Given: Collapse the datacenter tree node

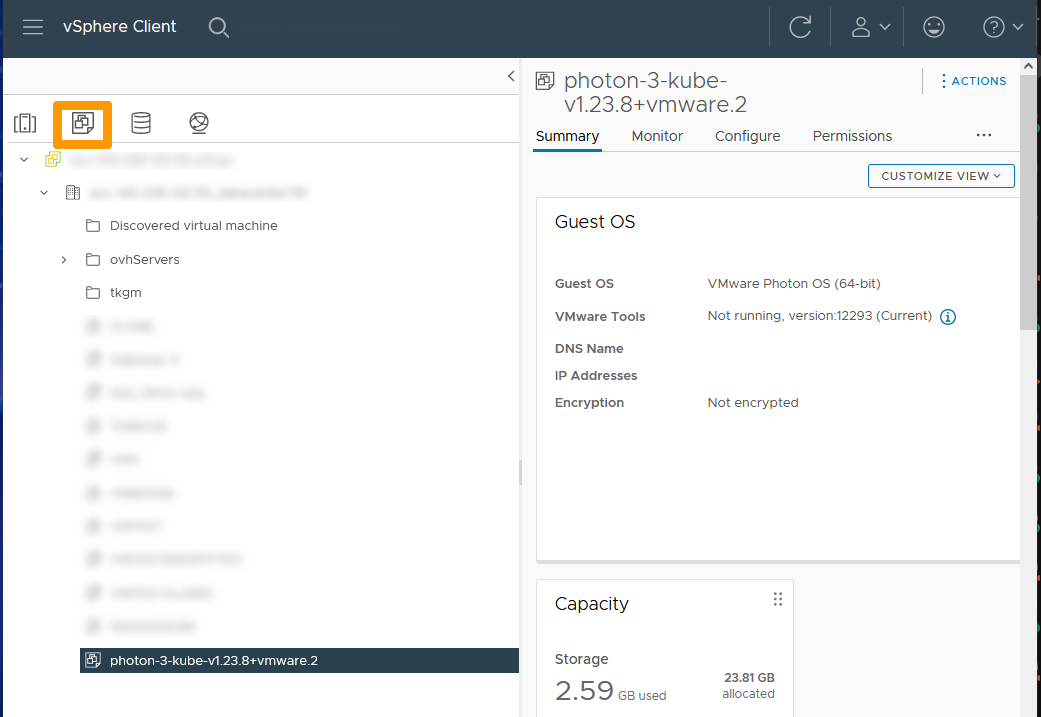Looking at the screenshot, I should click(x=44, y=193).
